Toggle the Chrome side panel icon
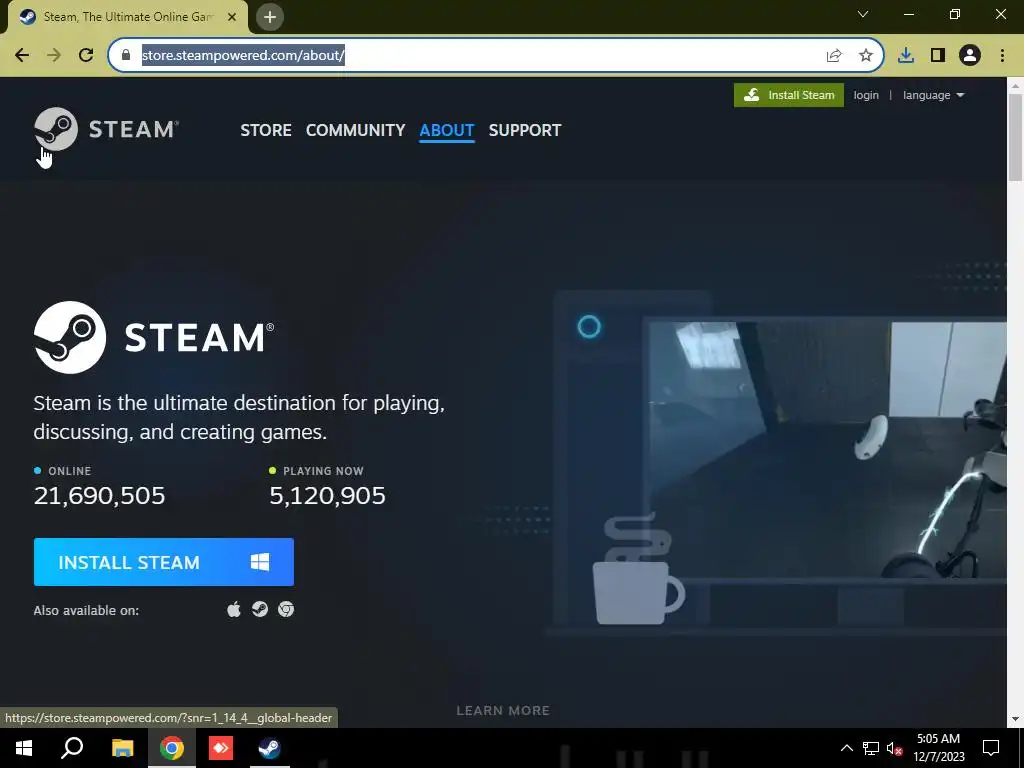The image size is (1024, 768). click(x=938, y=56)
